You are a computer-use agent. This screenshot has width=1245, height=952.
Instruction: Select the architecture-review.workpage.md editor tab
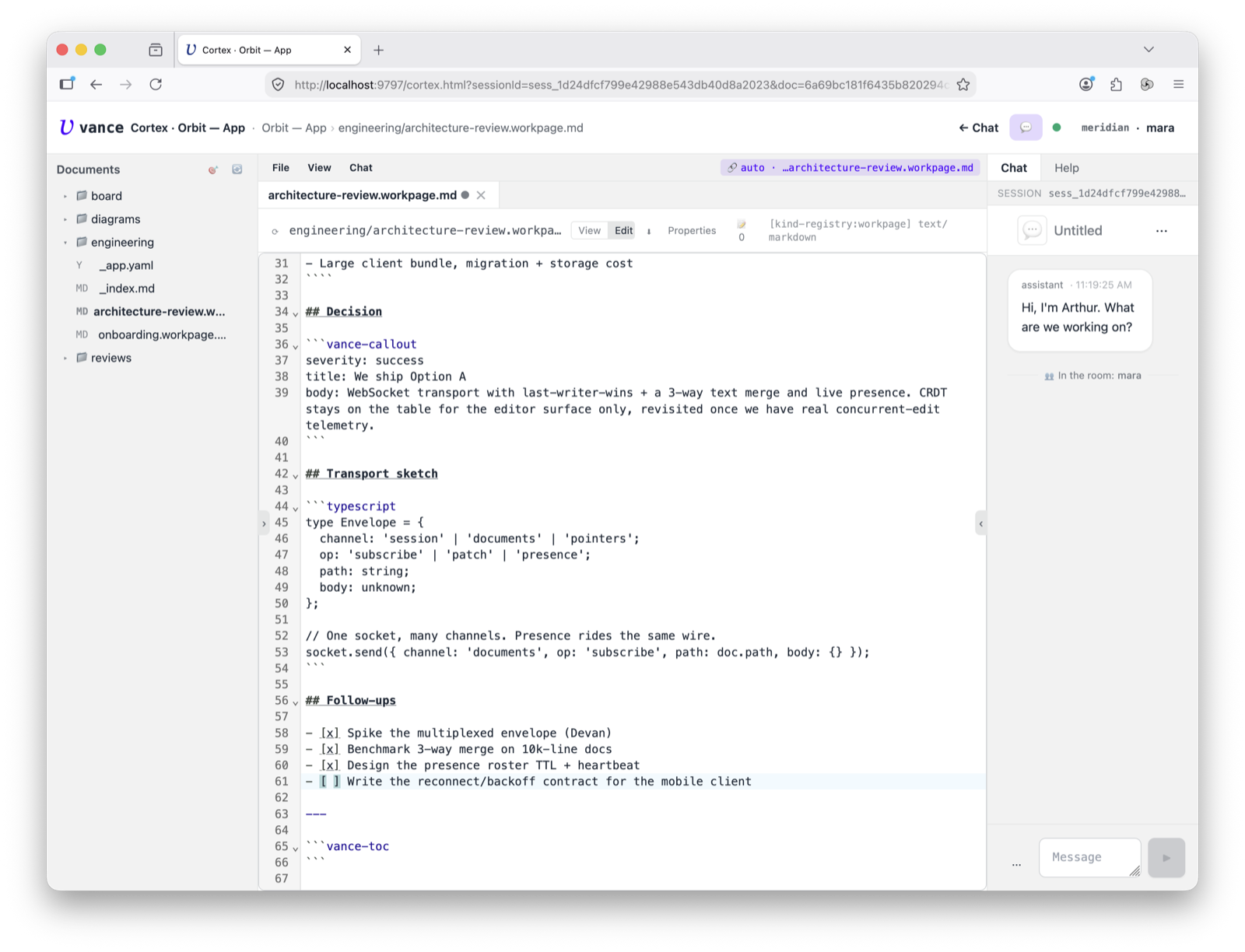(363, 195)
